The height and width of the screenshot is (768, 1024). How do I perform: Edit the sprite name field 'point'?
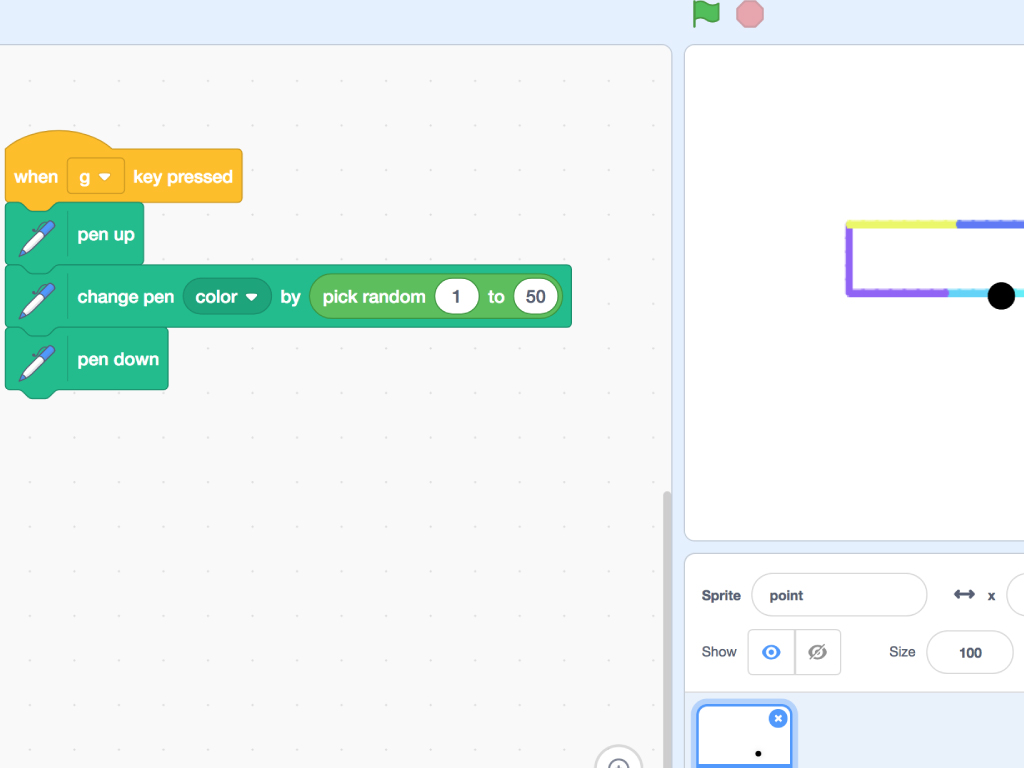839,595
